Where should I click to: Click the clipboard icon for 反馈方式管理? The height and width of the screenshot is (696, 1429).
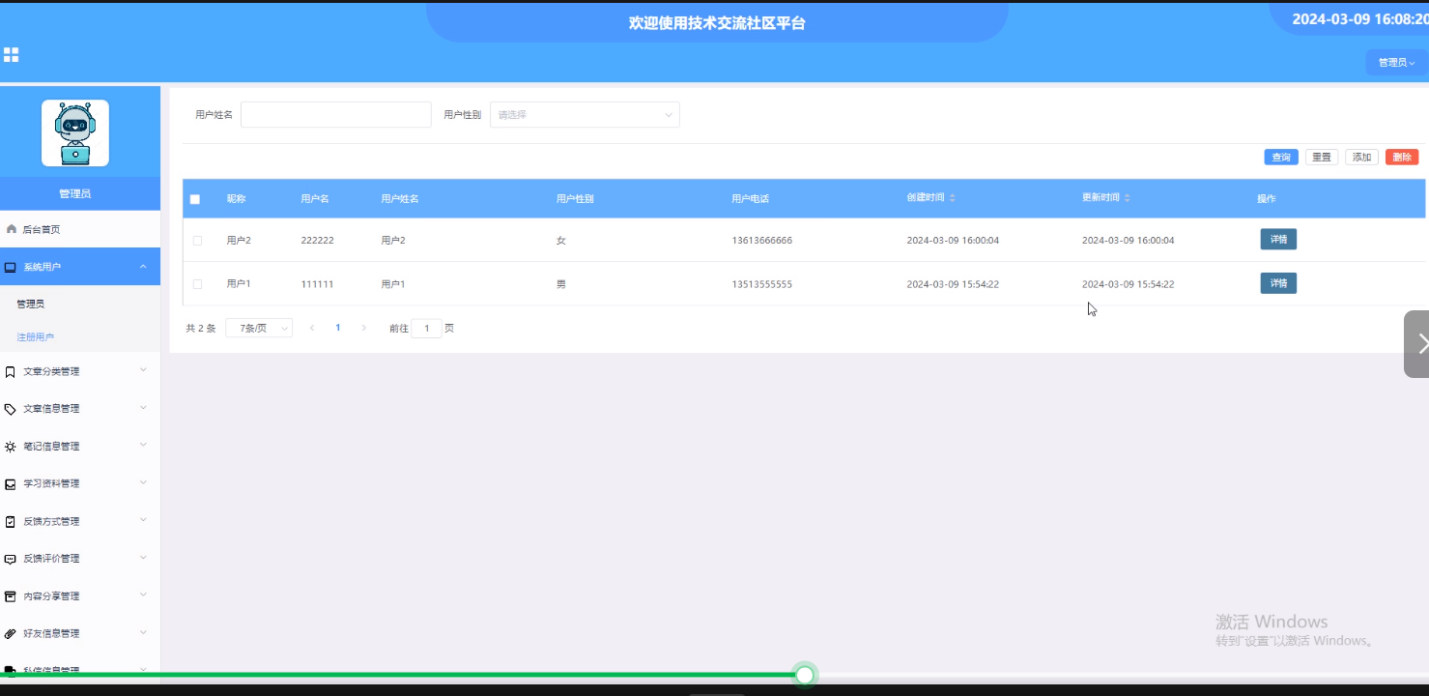(10, 522)
